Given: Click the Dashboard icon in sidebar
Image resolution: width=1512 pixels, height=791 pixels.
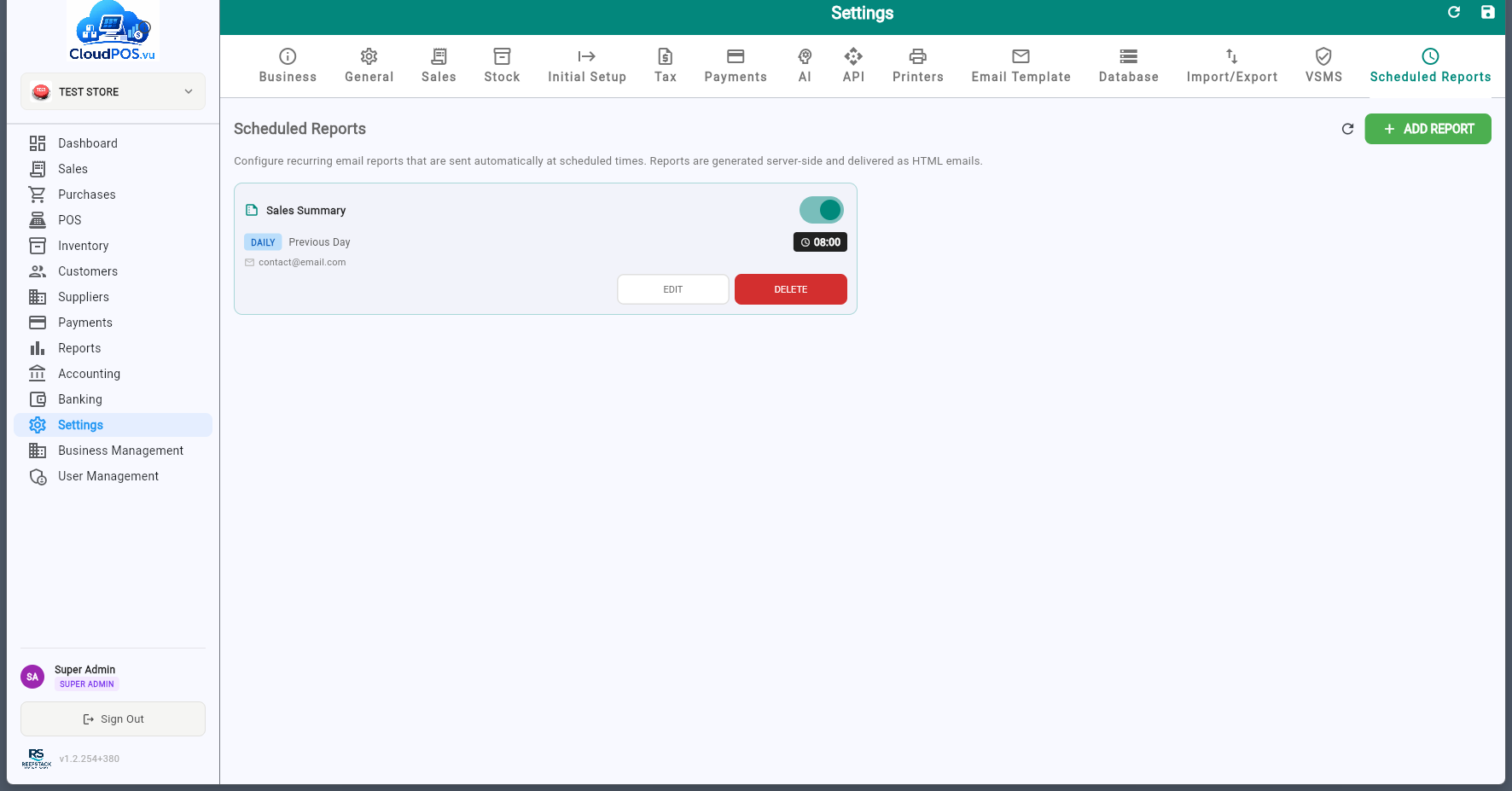Looking at the screenshot, I should coord(38,143).
